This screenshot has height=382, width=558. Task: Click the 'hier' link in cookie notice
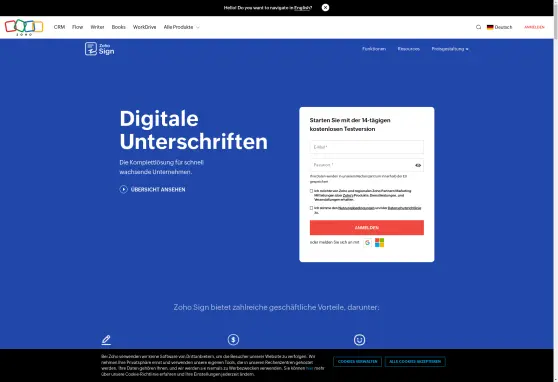[309, 368]
